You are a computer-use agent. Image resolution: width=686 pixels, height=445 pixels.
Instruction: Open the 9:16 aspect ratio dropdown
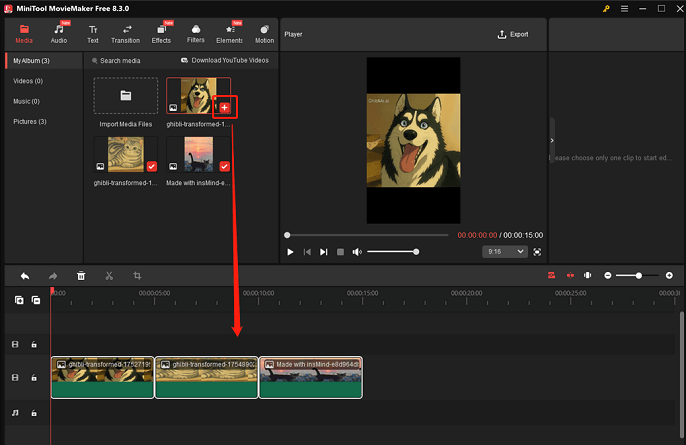[x=504, y=252]
